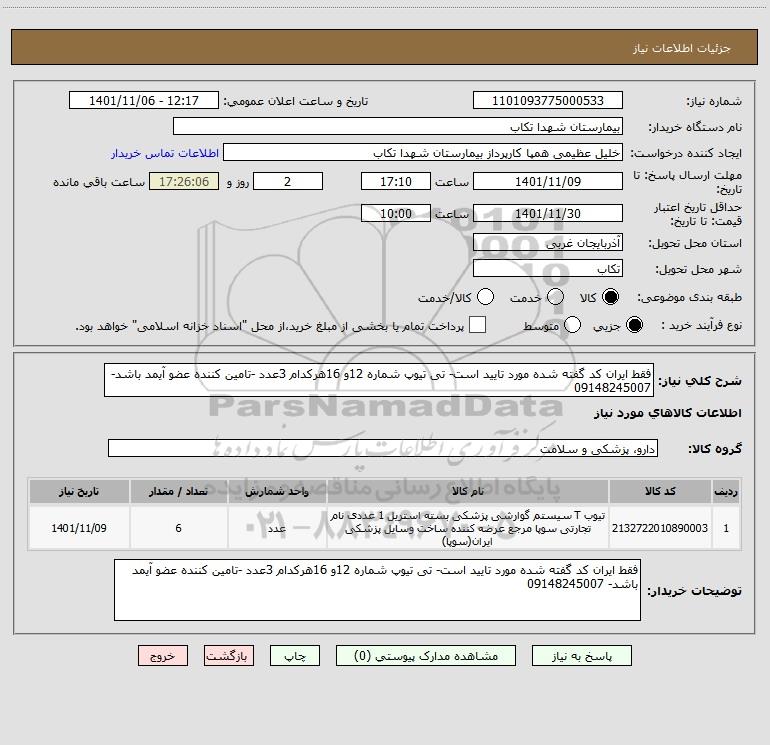Screen dimensions: 770x745
Task: Click the row number cell 1
Action: pyautogui.click(x=726, y=528)
